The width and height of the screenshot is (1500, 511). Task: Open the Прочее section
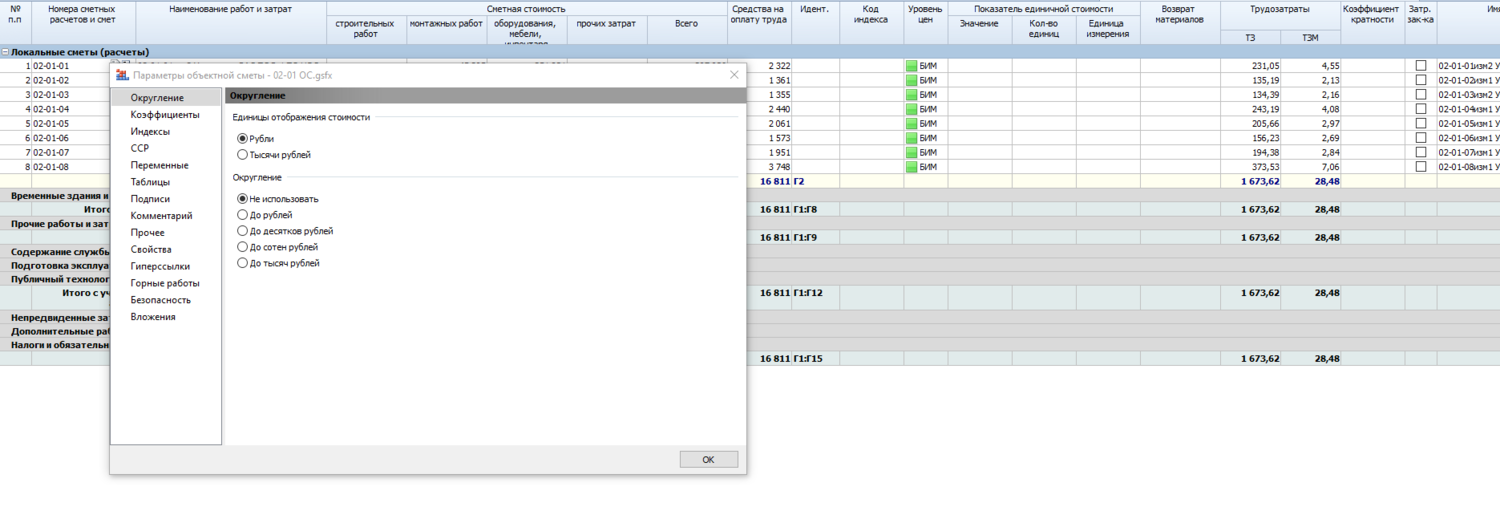[x=166, y=232]
